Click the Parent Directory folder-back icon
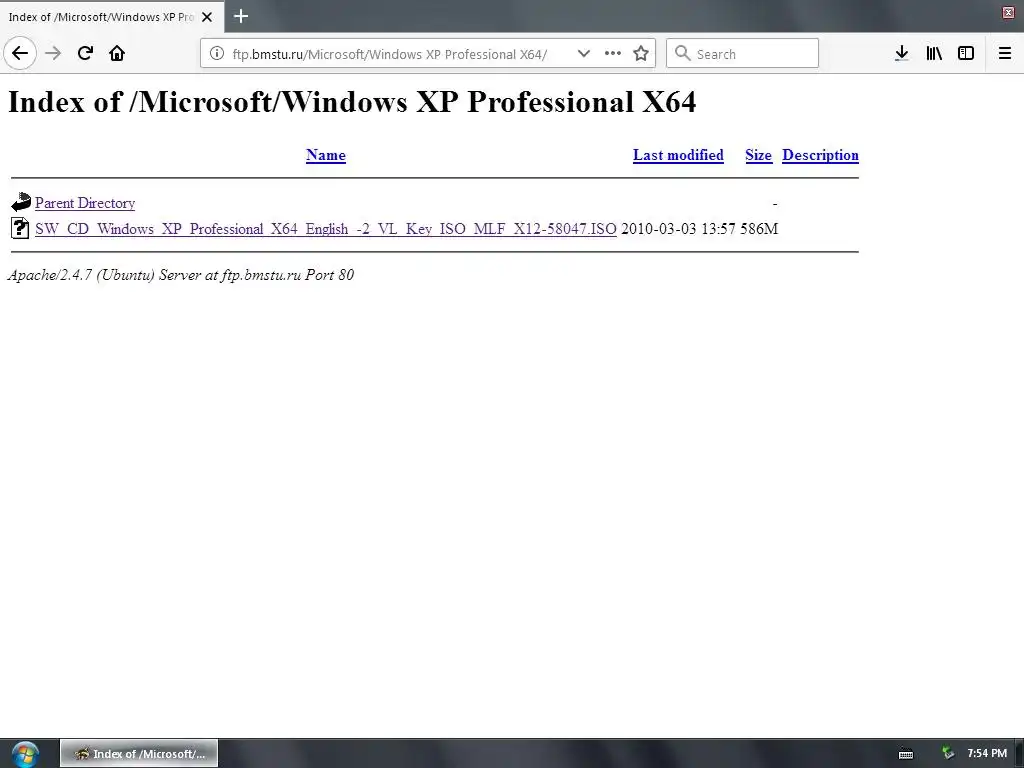 coord(21,202)
